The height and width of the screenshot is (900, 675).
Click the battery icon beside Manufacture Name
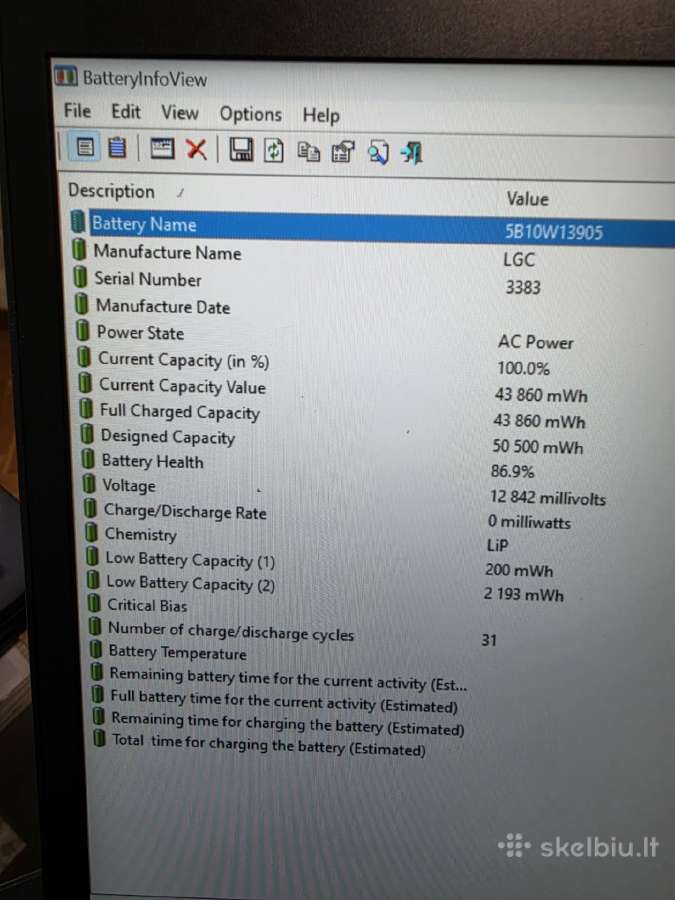pos(80,251)
